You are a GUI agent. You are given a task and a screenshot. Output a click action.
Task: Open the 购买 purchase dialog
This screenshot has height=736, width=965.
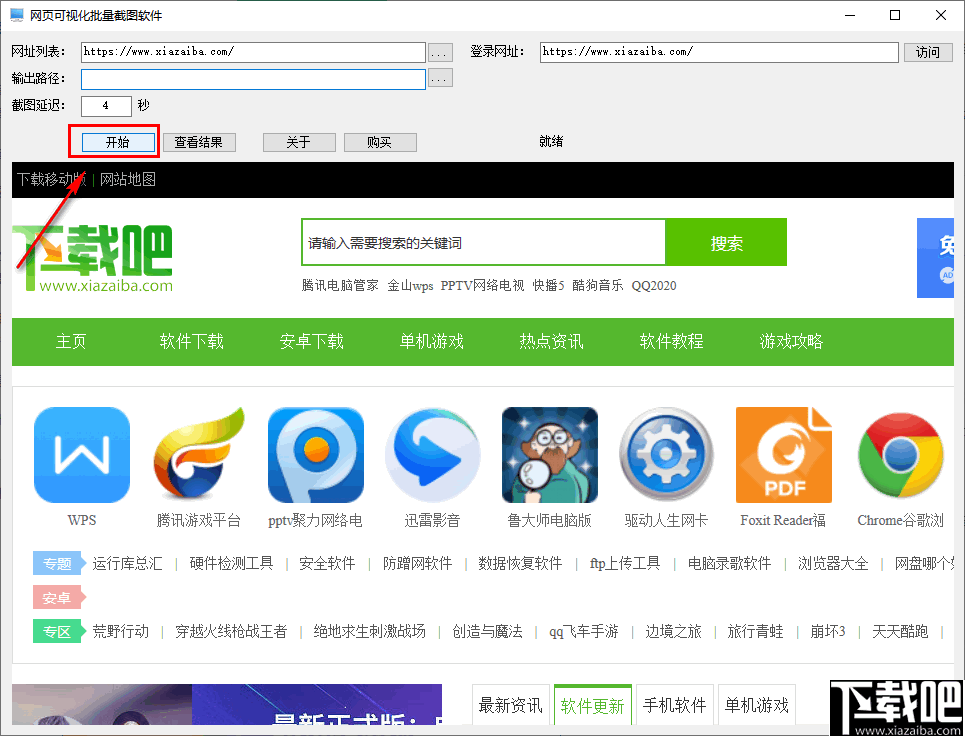coord(380,142)
